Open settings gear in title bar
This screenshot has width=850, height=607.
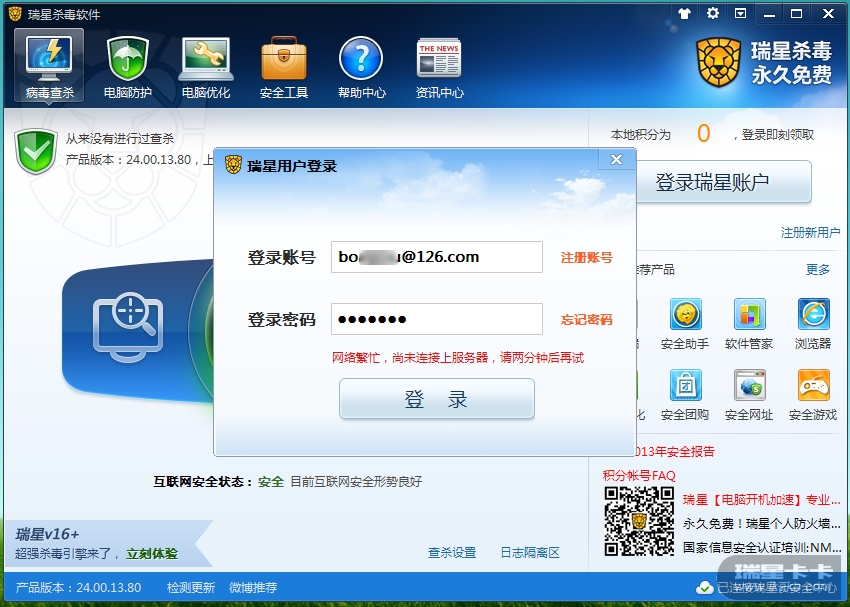point(713,13)
